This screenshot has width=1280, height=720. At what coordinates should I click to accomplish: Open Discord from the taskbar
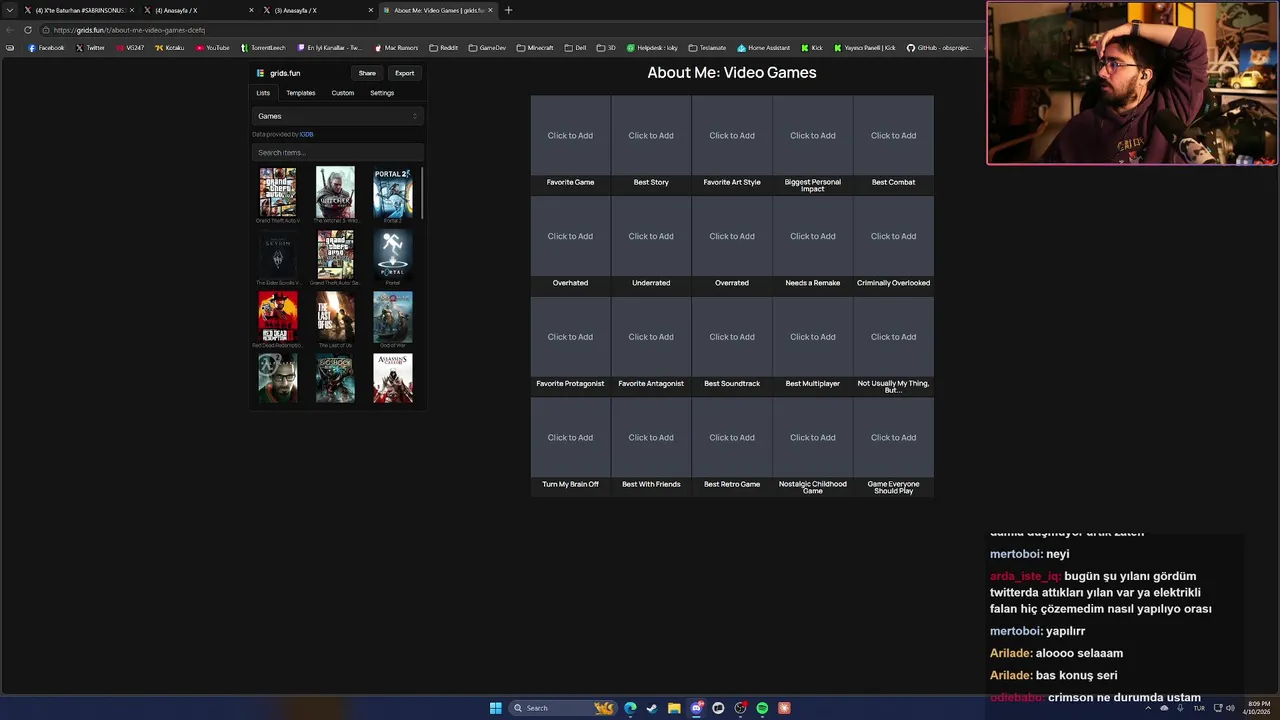[696, 708]
